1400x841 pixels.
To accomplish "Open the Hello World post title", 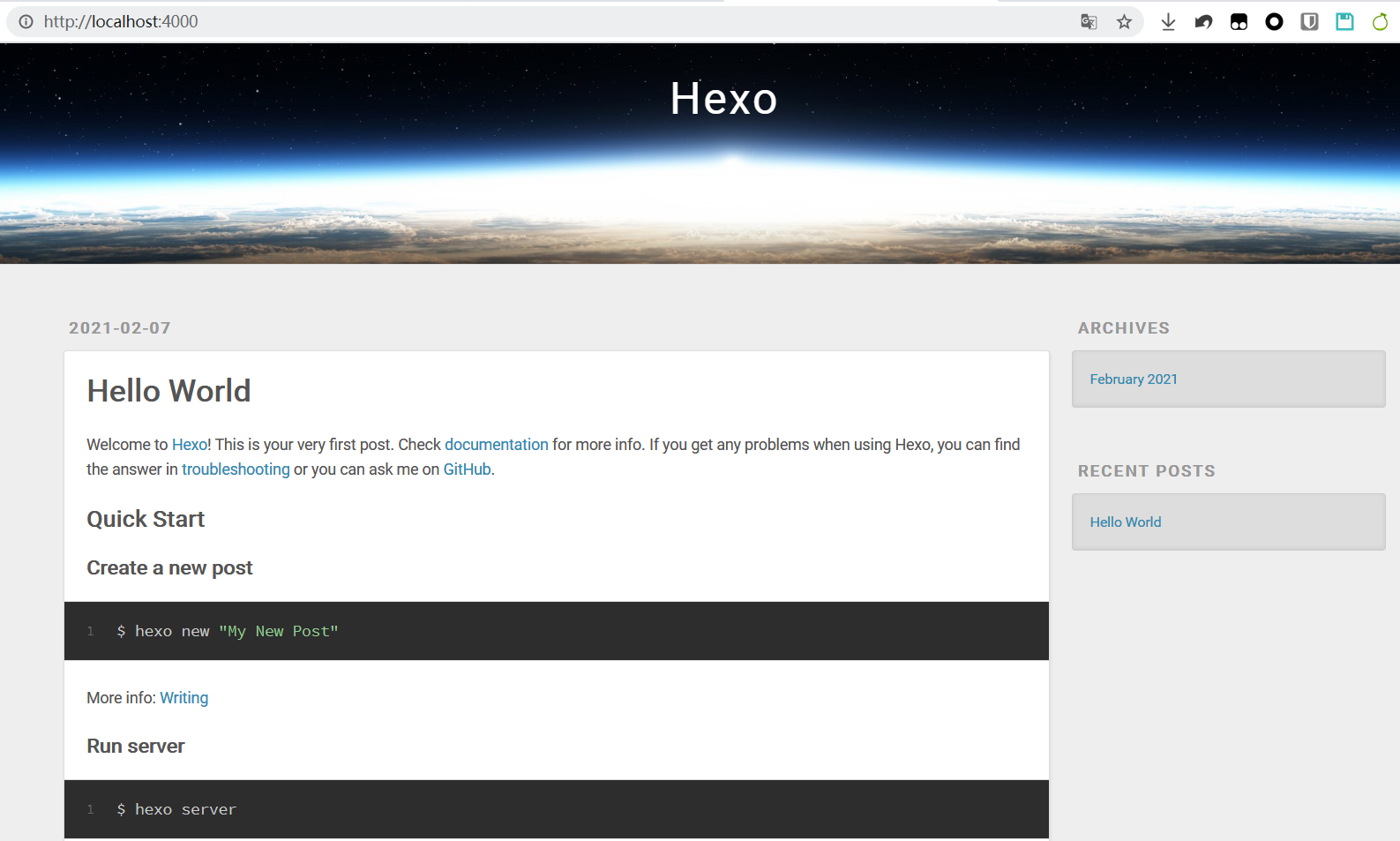I will coord(168,391).
